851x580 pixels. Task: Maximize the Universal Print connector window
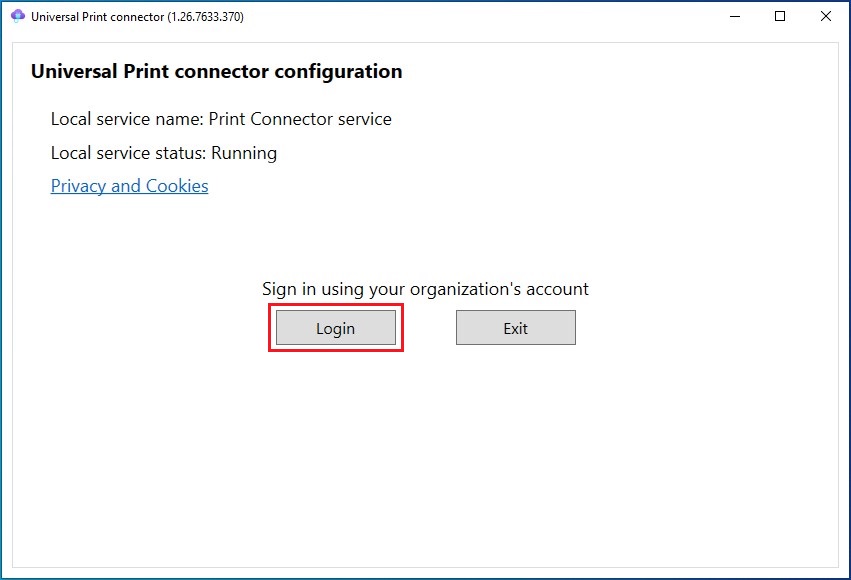click(x=780, y=16)
